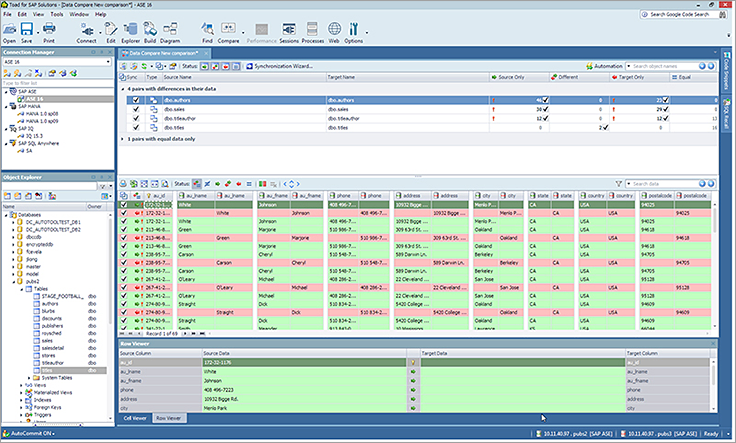Click the Print toolbar icon
The width and height of the screenshot is (736, 443).
point(49,33)
